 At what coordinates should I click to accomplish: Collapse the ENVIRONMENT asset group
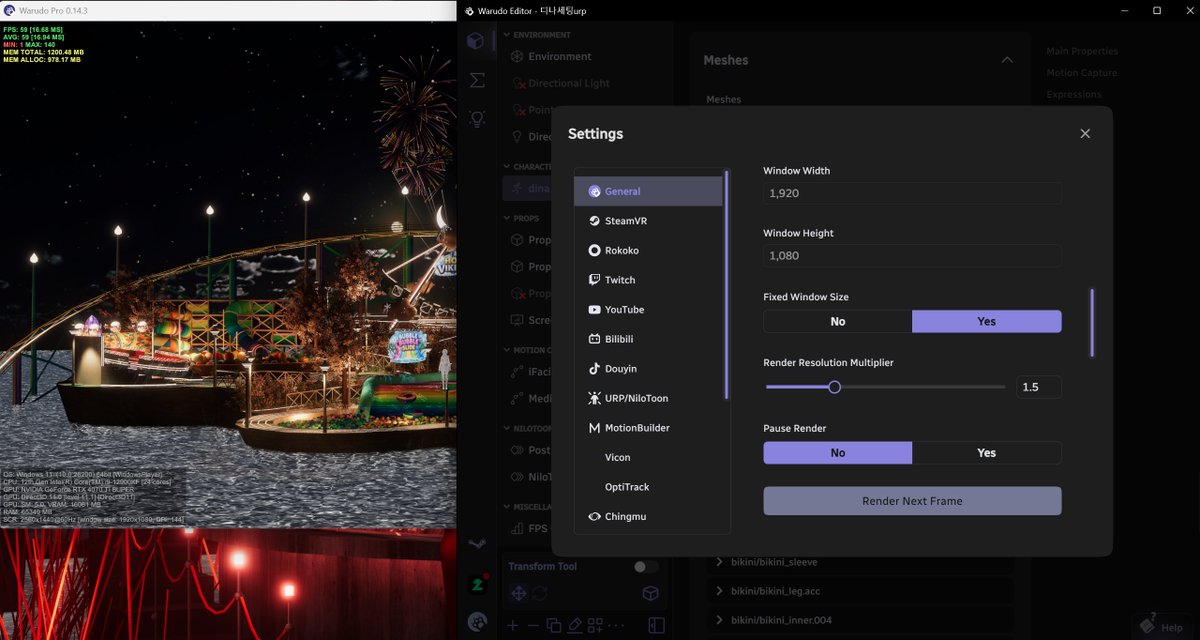(507, 35)
